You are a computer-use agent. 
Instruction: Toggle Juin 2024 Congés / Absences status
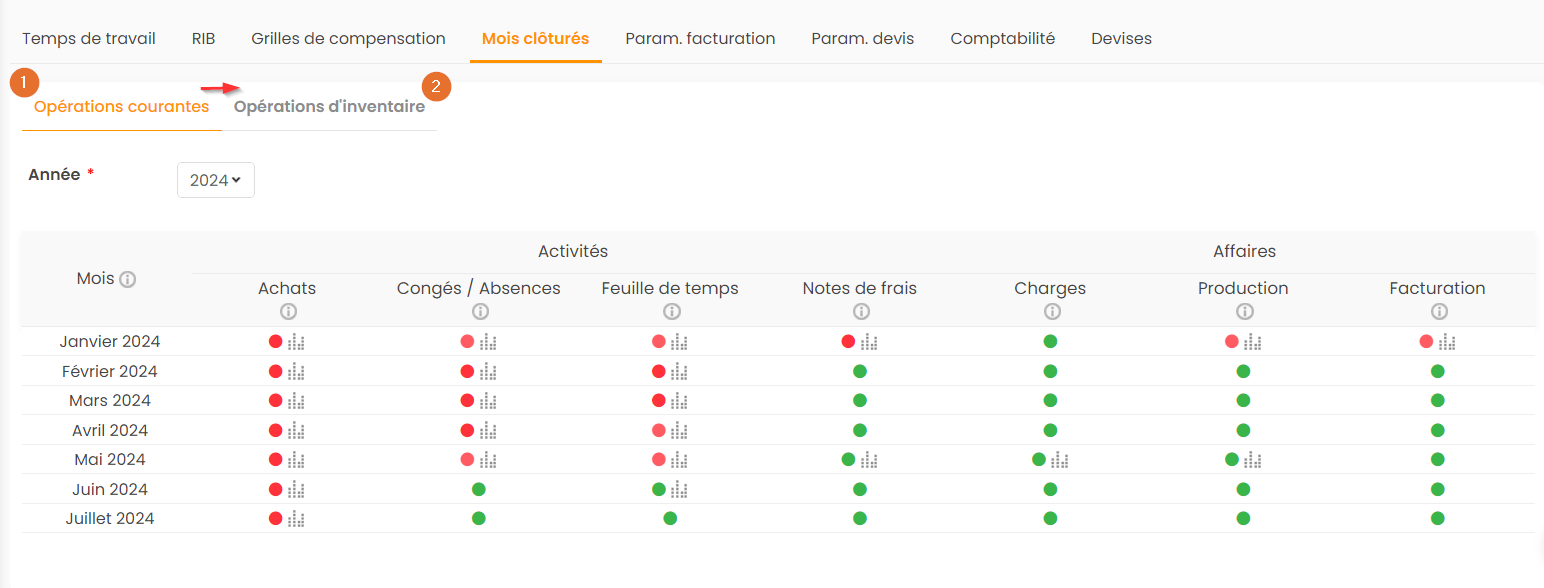tap(479, 490)
